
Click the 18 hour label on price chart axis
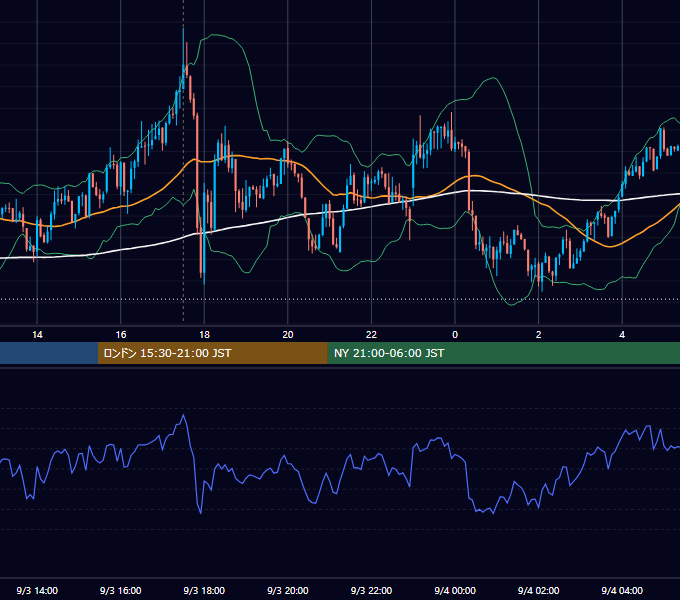[x=204, y=335]
